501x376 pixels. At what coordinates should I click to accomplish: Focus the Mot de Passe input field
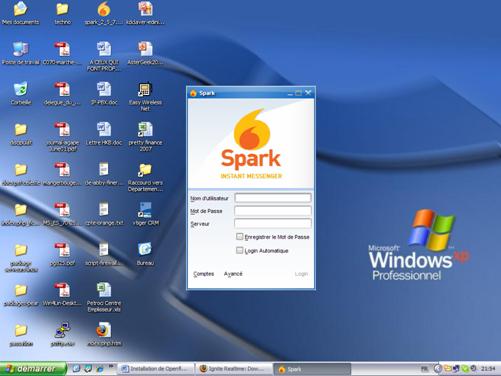click(x=273, y=211)
